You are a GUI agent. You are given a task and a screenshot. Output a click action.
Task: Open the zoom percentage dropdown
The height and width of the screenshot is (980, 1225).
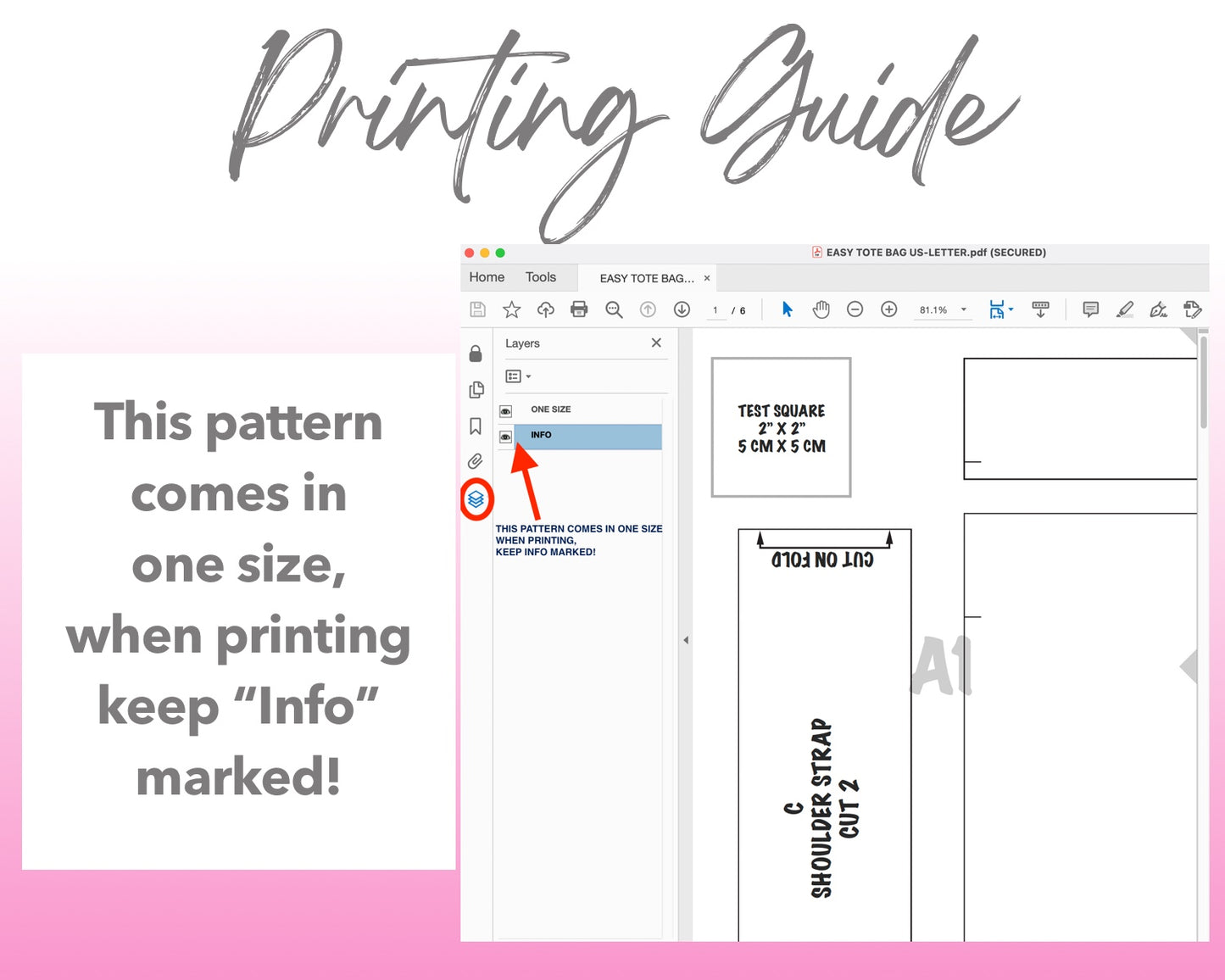[963, 309]
